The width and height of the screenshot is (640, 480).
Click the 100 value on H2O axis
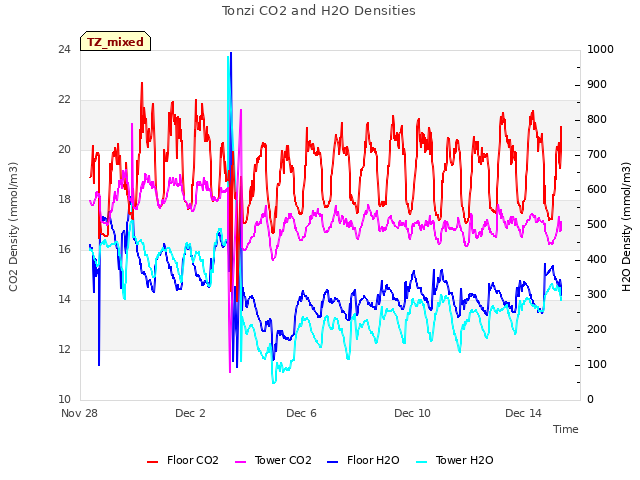coord(597,365)
